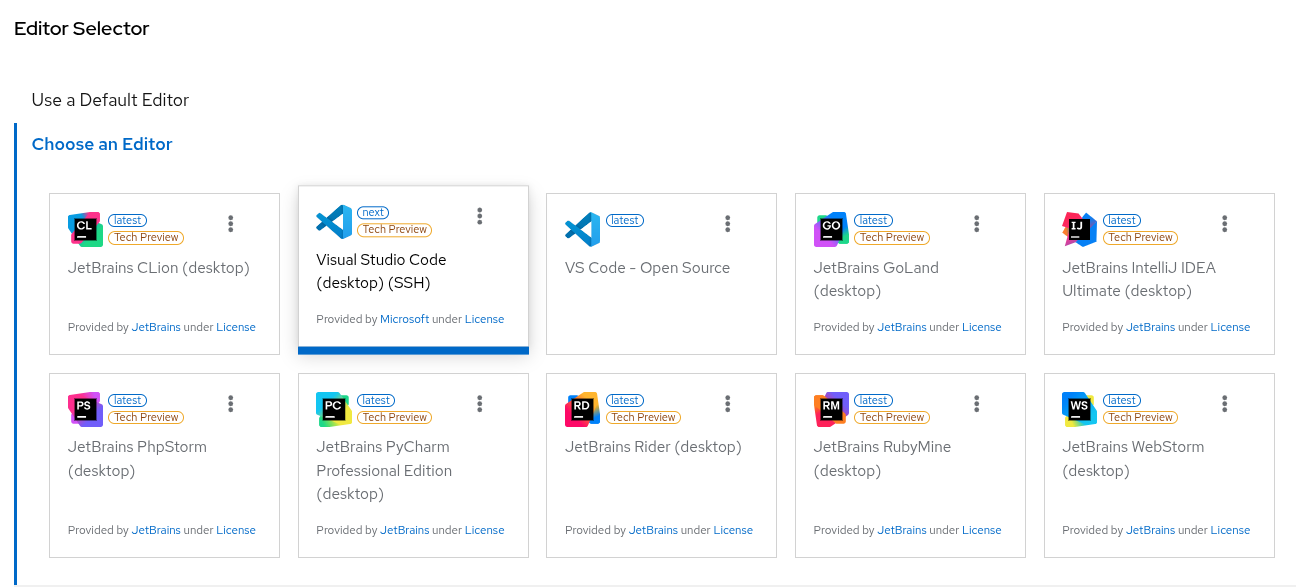The height and width of the screenshot is (587, 1296).
Task: Open License link on VS Code SSH card
Action: 484,319
